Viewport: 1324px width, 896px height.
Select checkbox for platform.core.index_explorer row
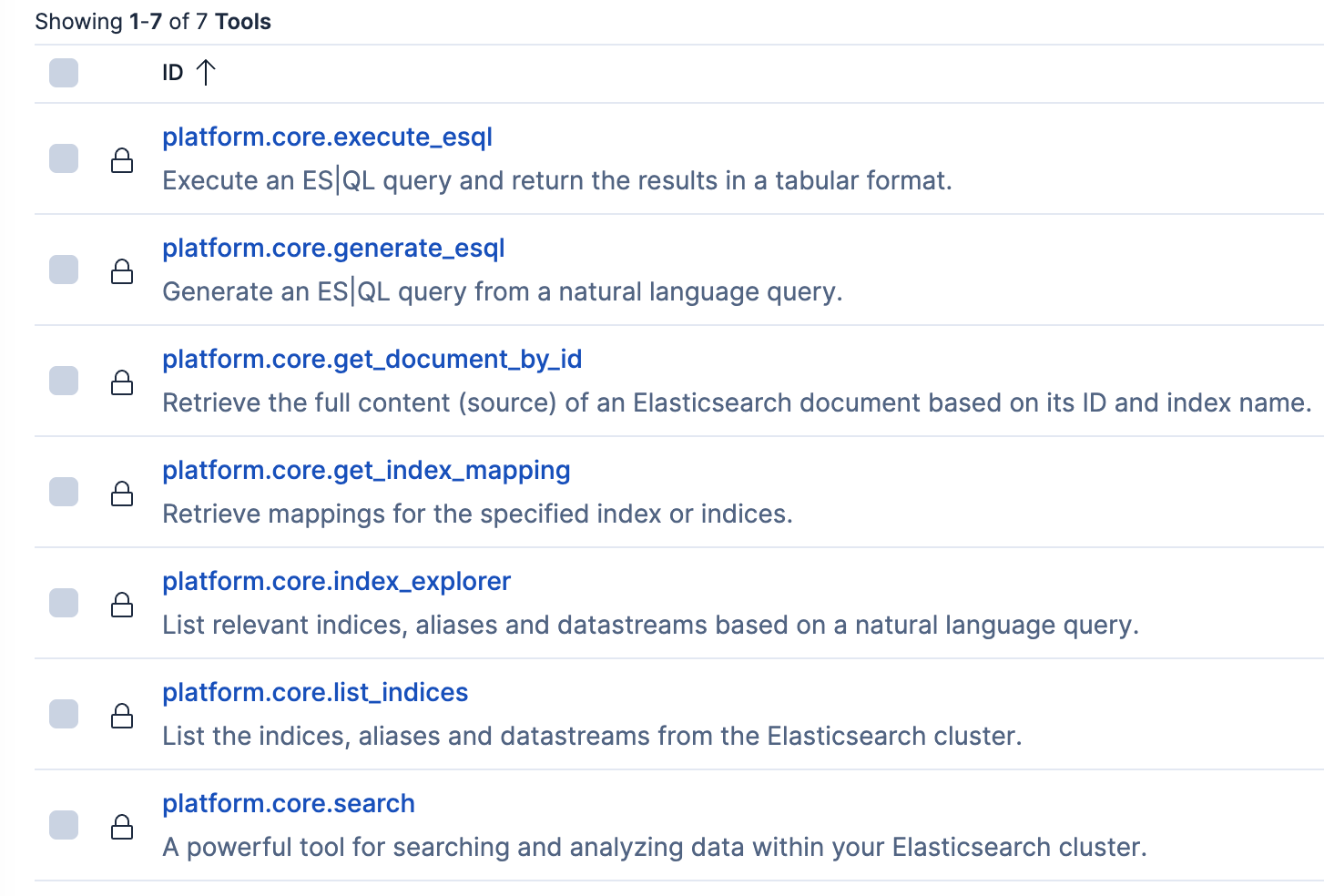[x=64, y=603]
